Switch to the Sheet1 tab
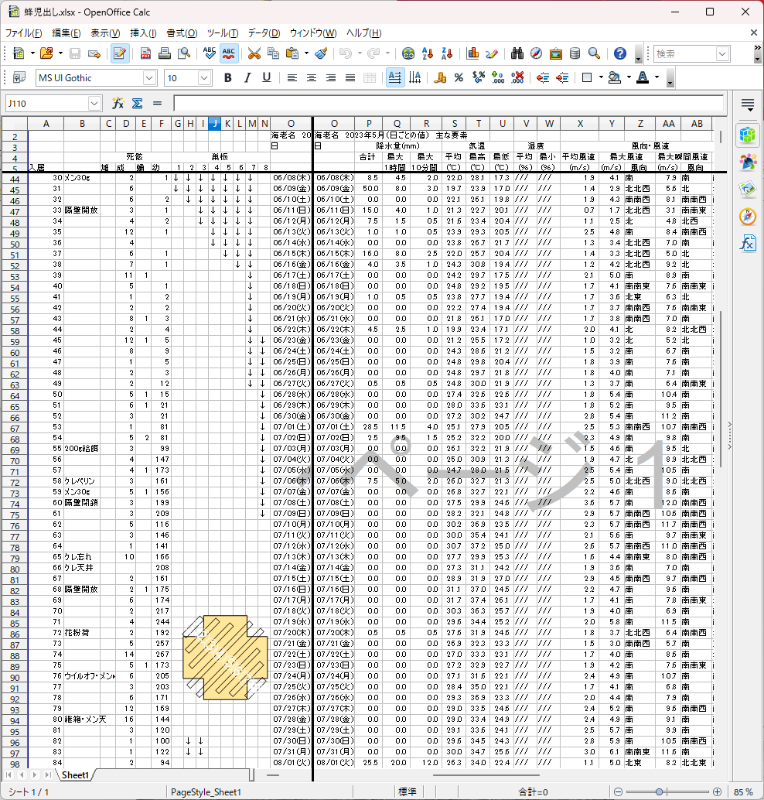The image size is (764, 800). click(x=77, y=775)
